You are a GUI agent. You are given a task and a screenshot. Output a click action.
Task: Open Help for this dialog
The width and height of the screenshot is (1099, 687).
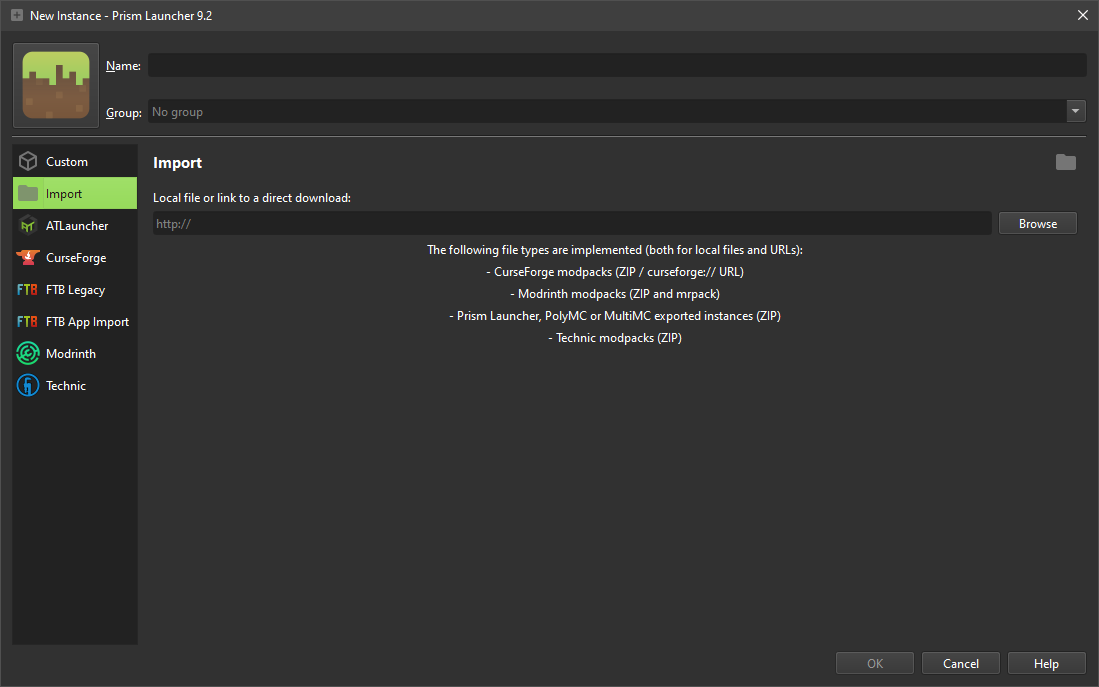pos(1046,663)
